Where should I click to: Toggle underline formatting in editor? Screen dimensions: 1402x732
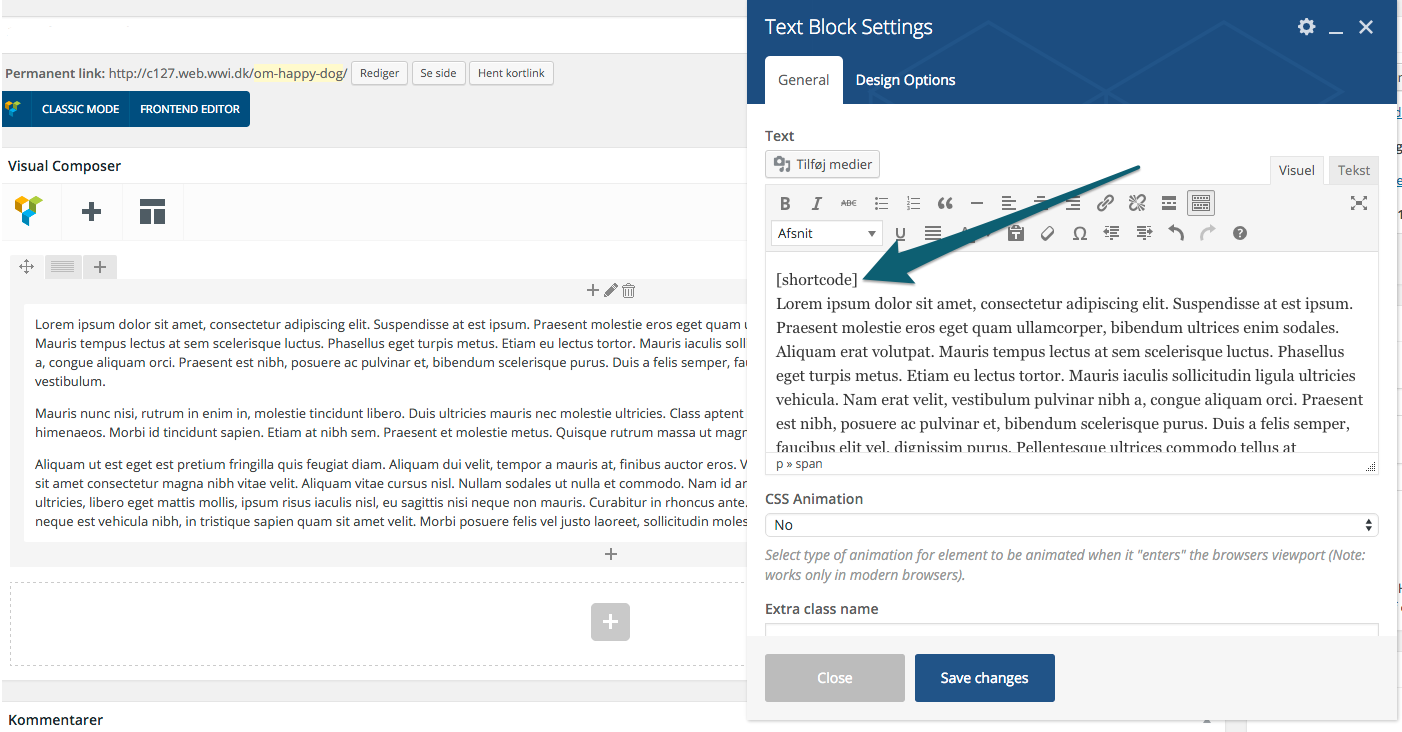900,233
